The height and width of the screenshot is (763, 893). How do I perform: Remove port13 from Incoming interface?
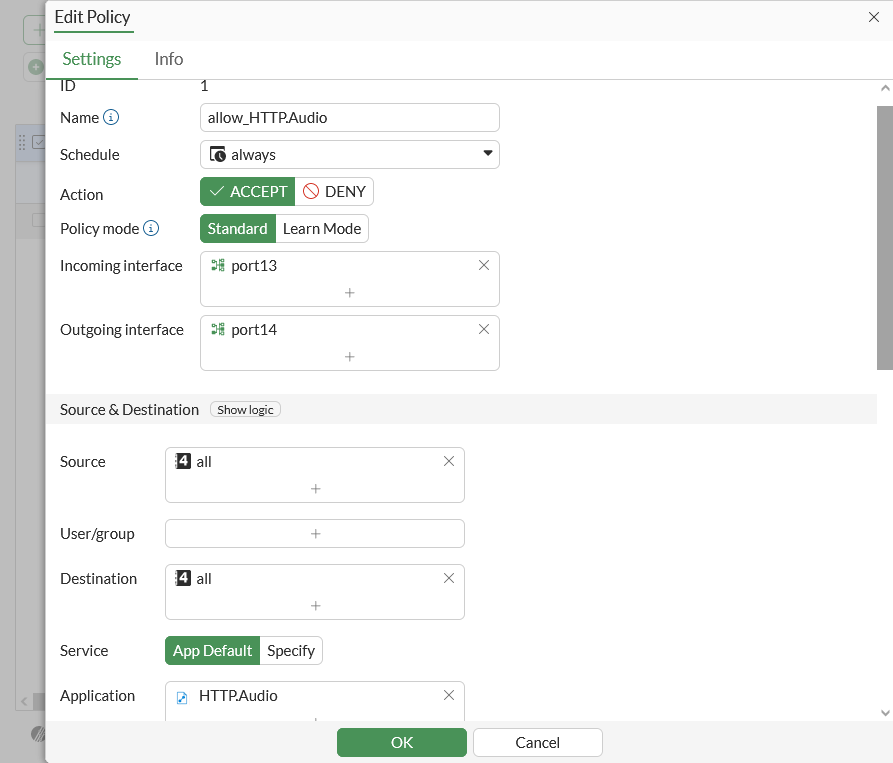(x=484, y=265)
